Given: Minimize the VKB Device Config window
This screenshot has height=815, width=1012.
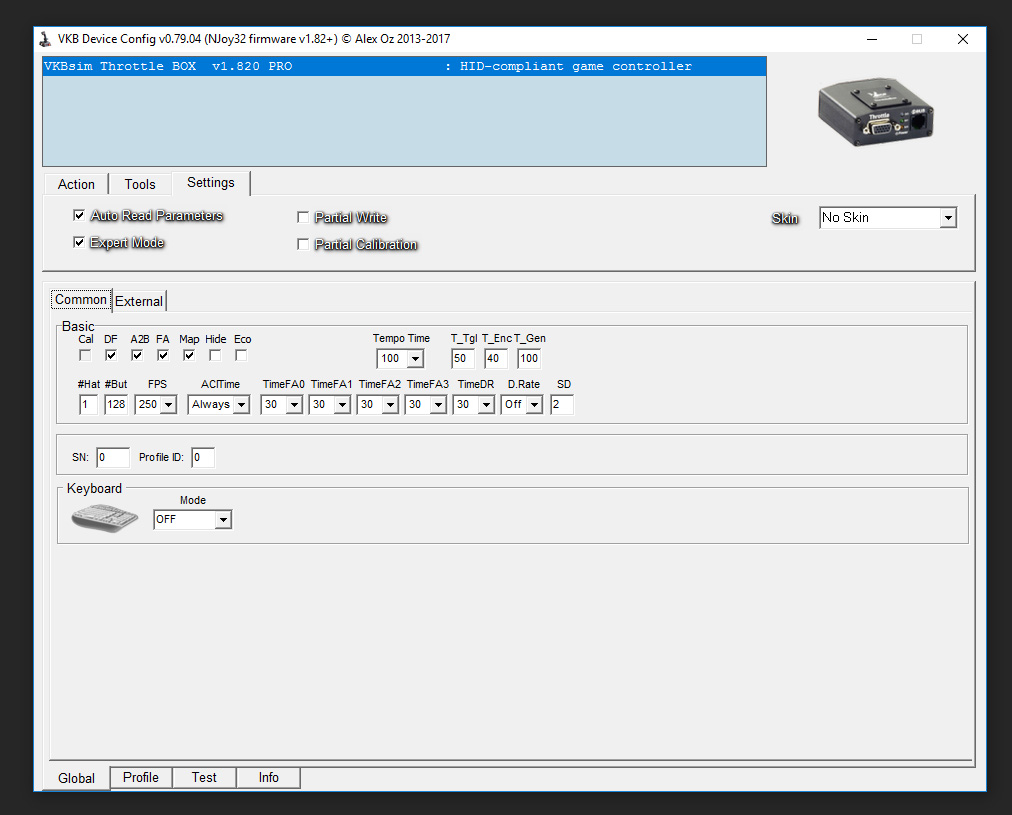Looking at the screenshot, I should click(x=872, y=39).
